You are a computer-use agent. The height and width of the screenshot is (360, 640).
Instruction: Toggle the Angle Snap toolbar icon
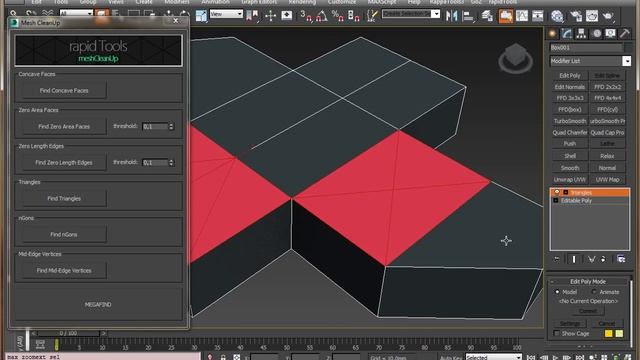click(x=322, y=16)
